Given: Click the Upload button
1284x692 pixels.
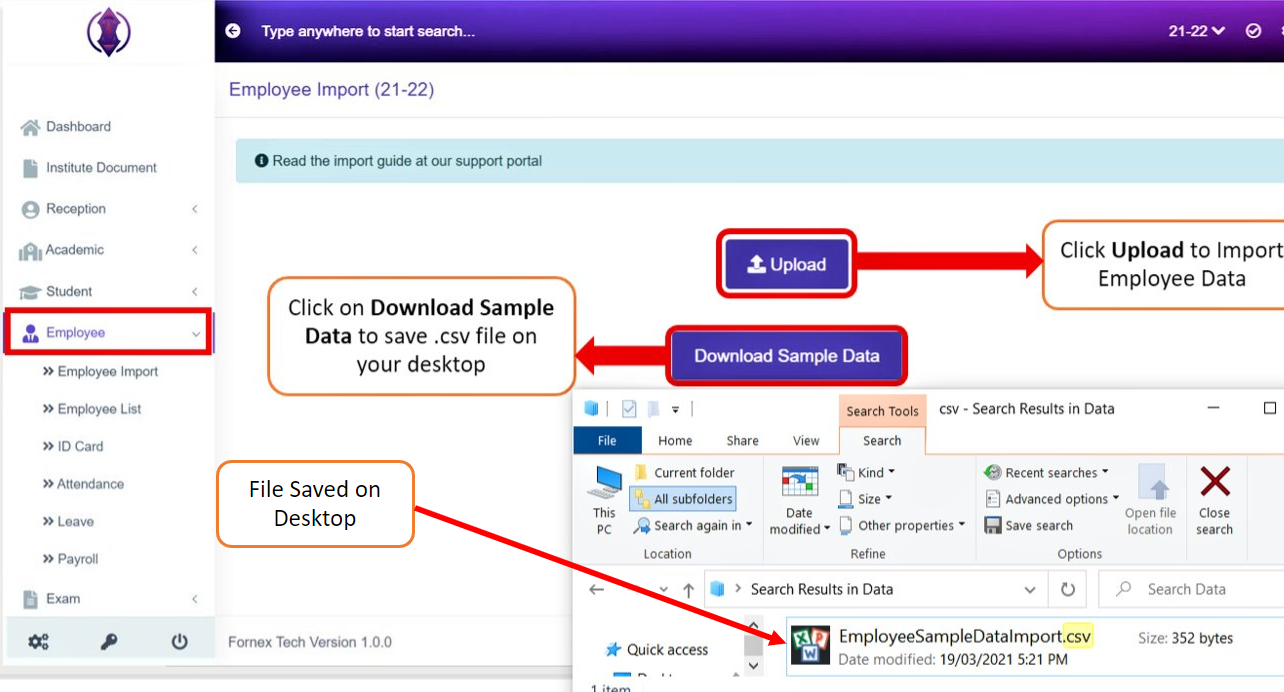Looking at the screenshot, I should (x=787, y=264).
